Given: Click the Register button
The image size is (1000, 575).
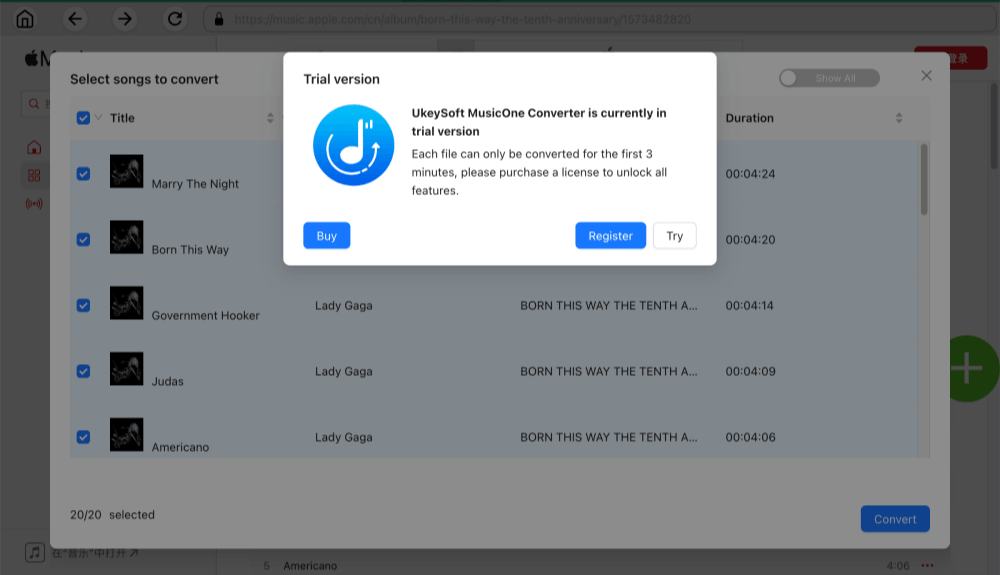Looking at the screenshot, I should [610, 236].
